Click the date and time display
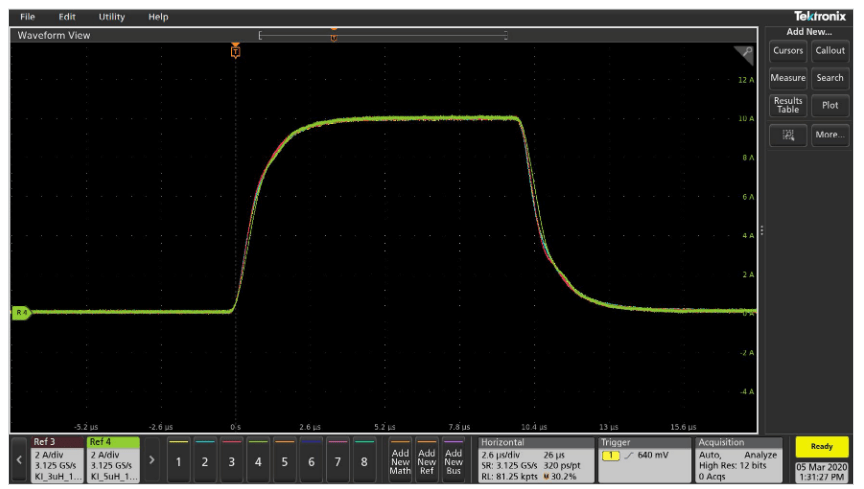The image size is (864, 489). 821,472
